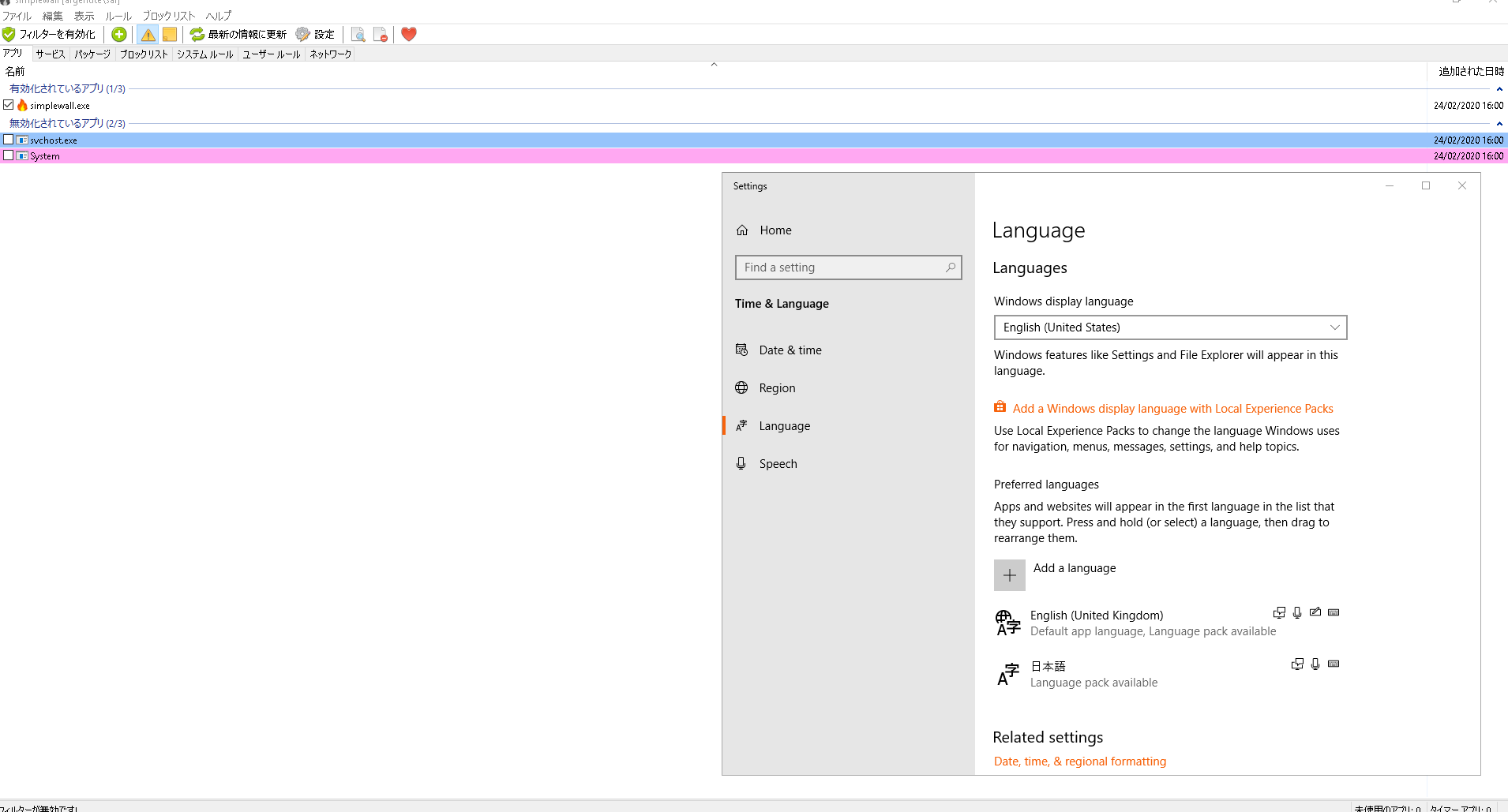Click the Speech microphone icon in sidebar
The image size is (1508, 812).
click(741, 463)
